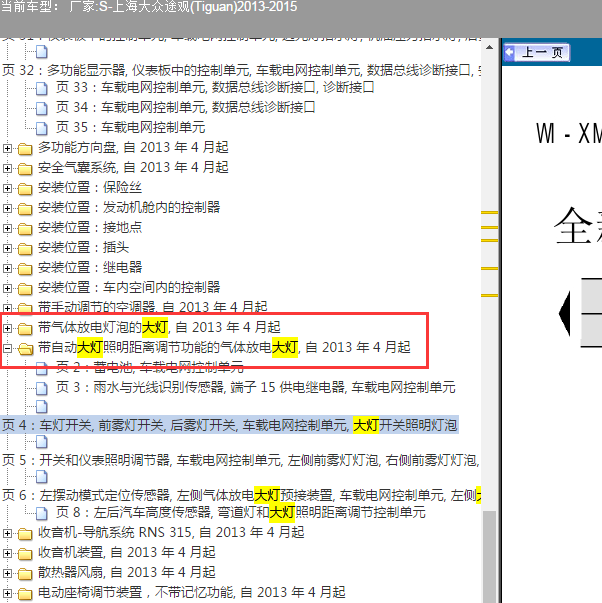Click folder icon of 安装位置：继电器
Image resolution: width=602 pixels, height=603 pixels.
(25, 268)
